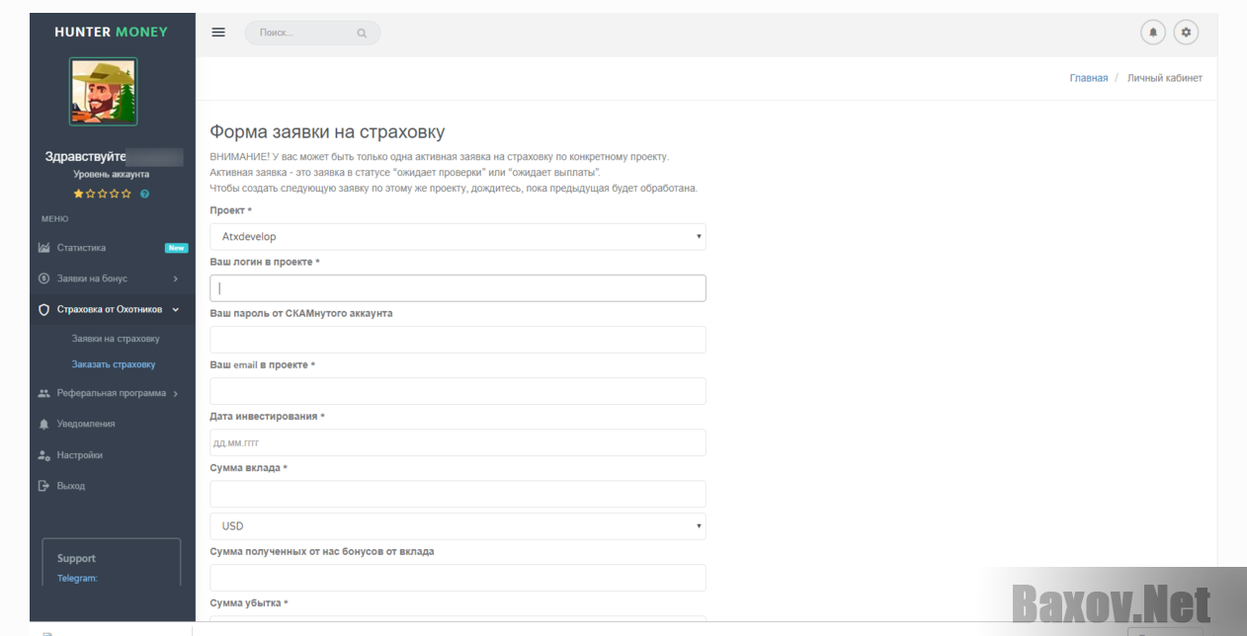Open the settings gear icon in header
This screenshot has width=1247, height=636.
tap(1186, 32)
